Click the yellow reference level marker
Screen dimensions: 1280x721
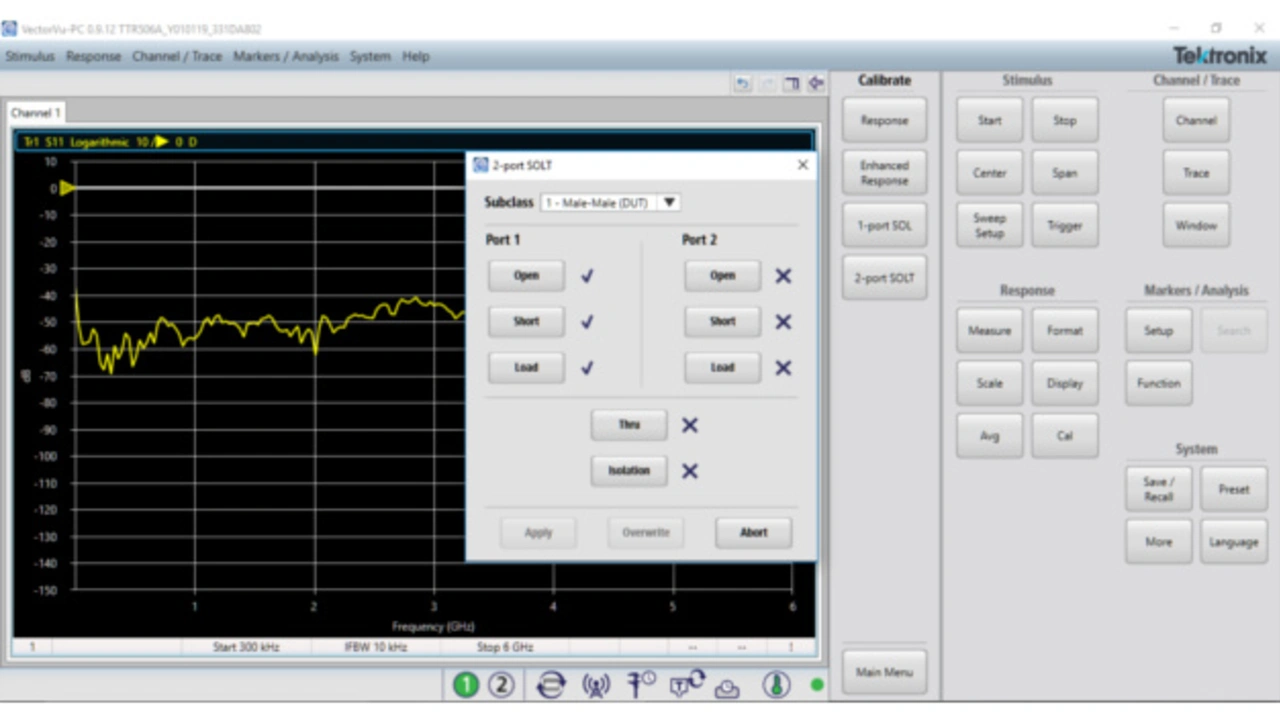coord(66,188)
